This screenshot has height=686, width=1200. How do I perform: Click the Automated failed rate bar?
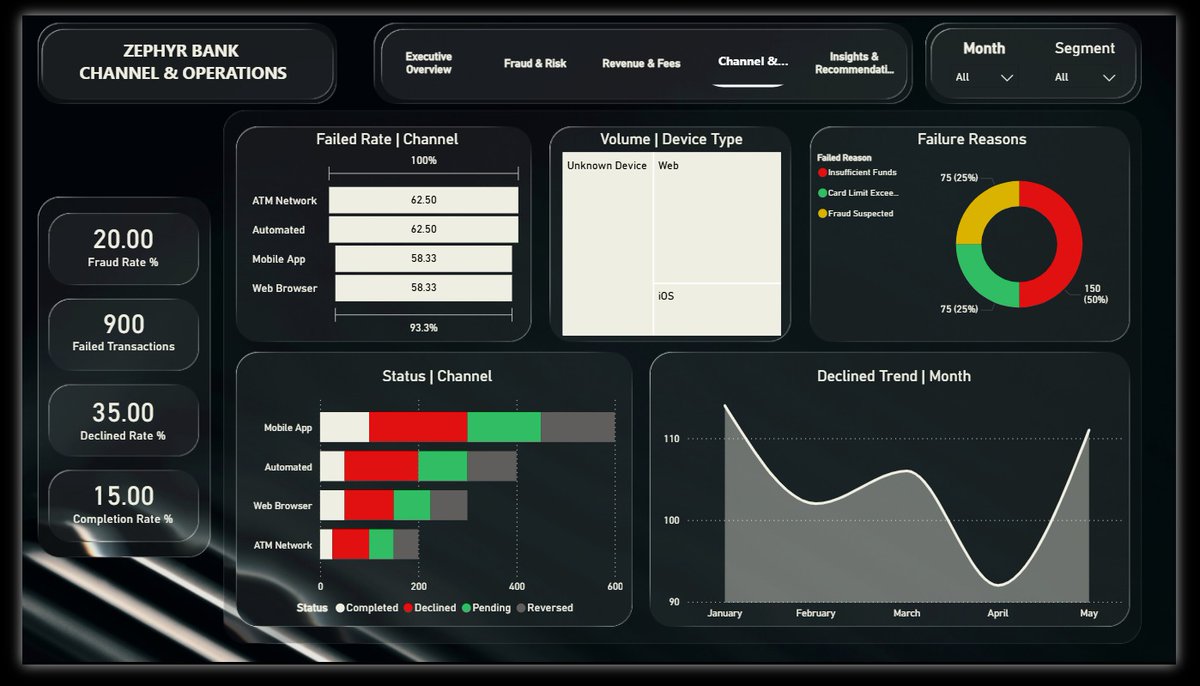[x=423, y=230]
